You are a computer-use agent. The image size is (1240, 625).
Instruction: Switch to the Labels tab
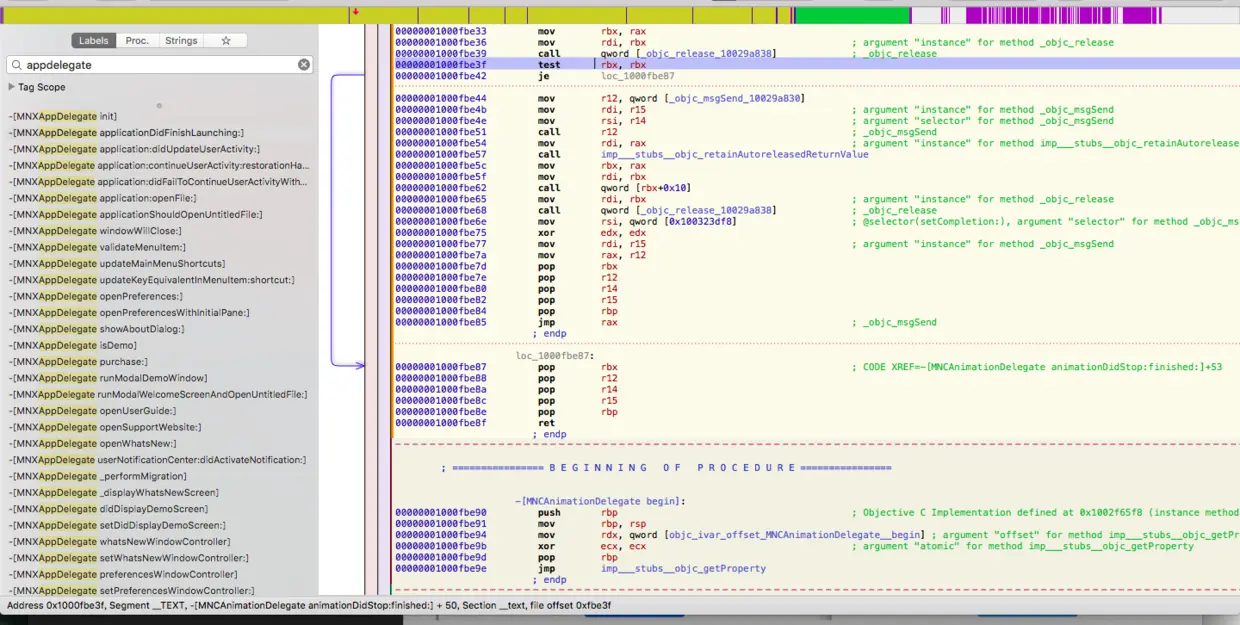coord(93,41)
